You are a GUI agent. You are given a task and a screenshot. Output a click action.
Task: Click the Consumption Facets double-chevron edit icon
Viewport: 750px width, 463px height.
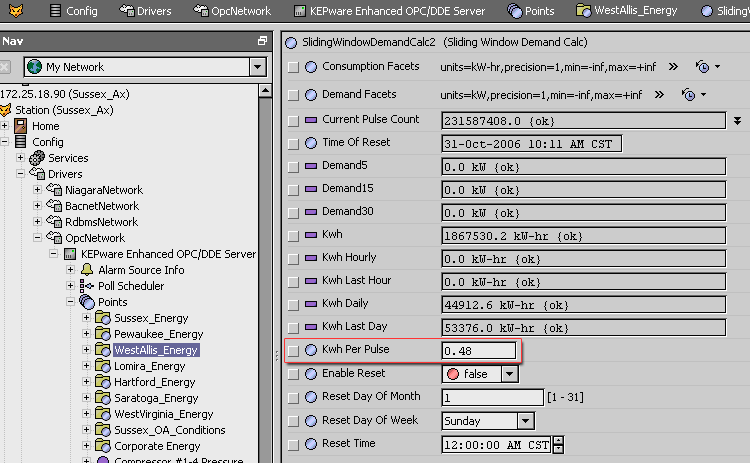point(673,67)
